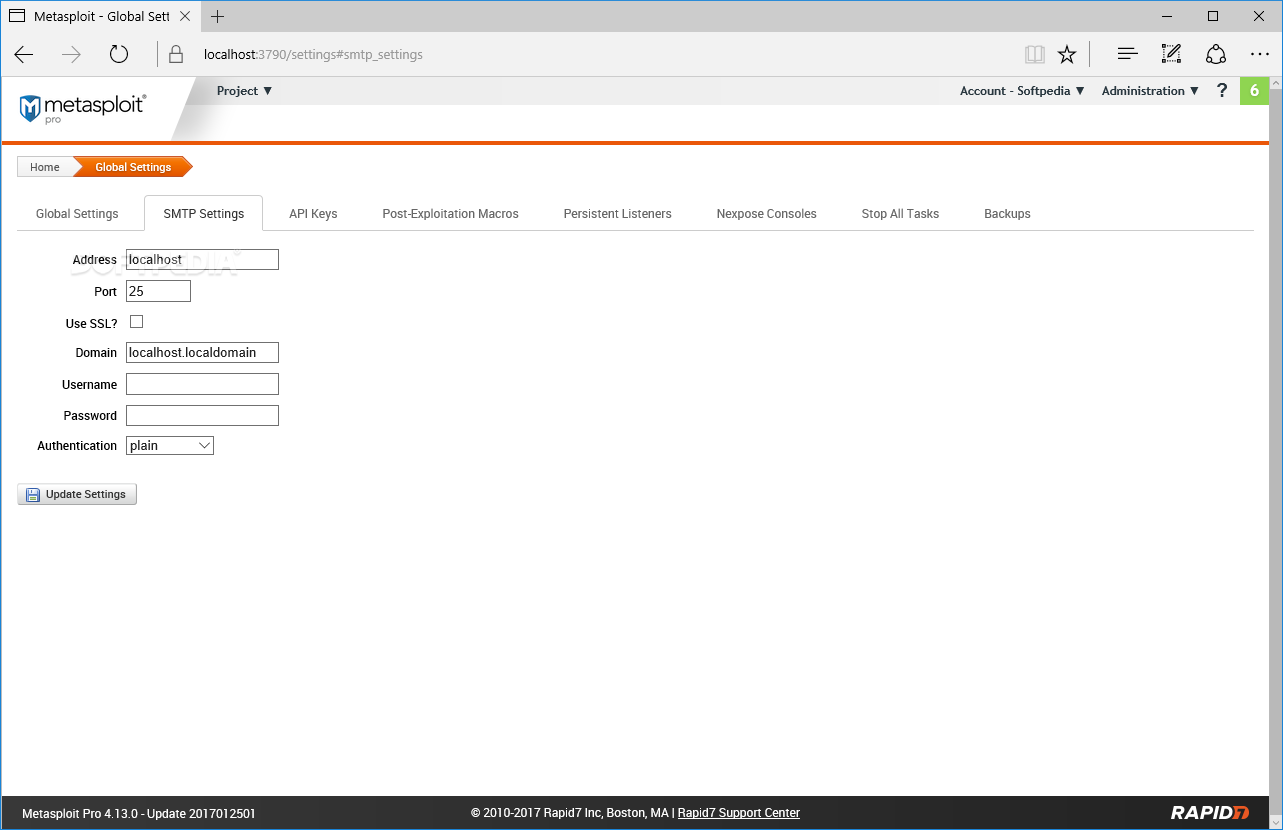Go back to the previous page
Screen dimensions: 1283x830
(x=24, y=54)
